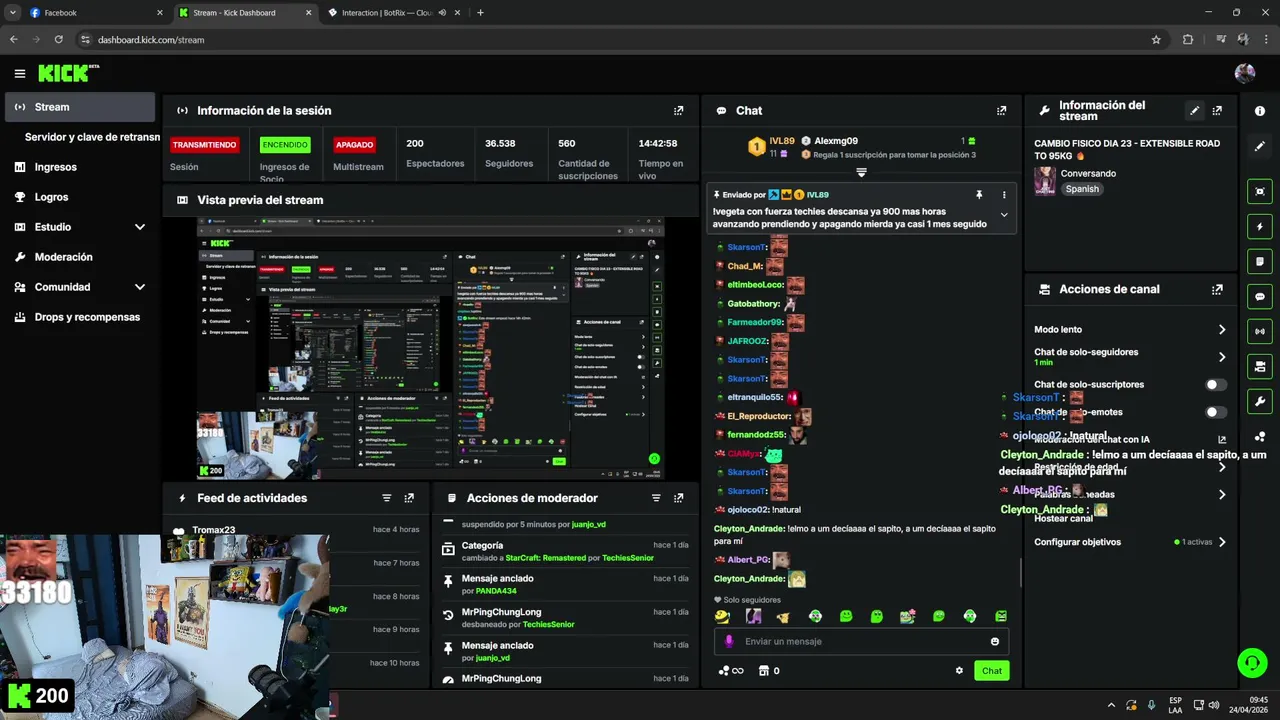This screenshot has width=1280, height=720.
Task: Pop out the Información de la sesión panel
Action: click(679, 111)
